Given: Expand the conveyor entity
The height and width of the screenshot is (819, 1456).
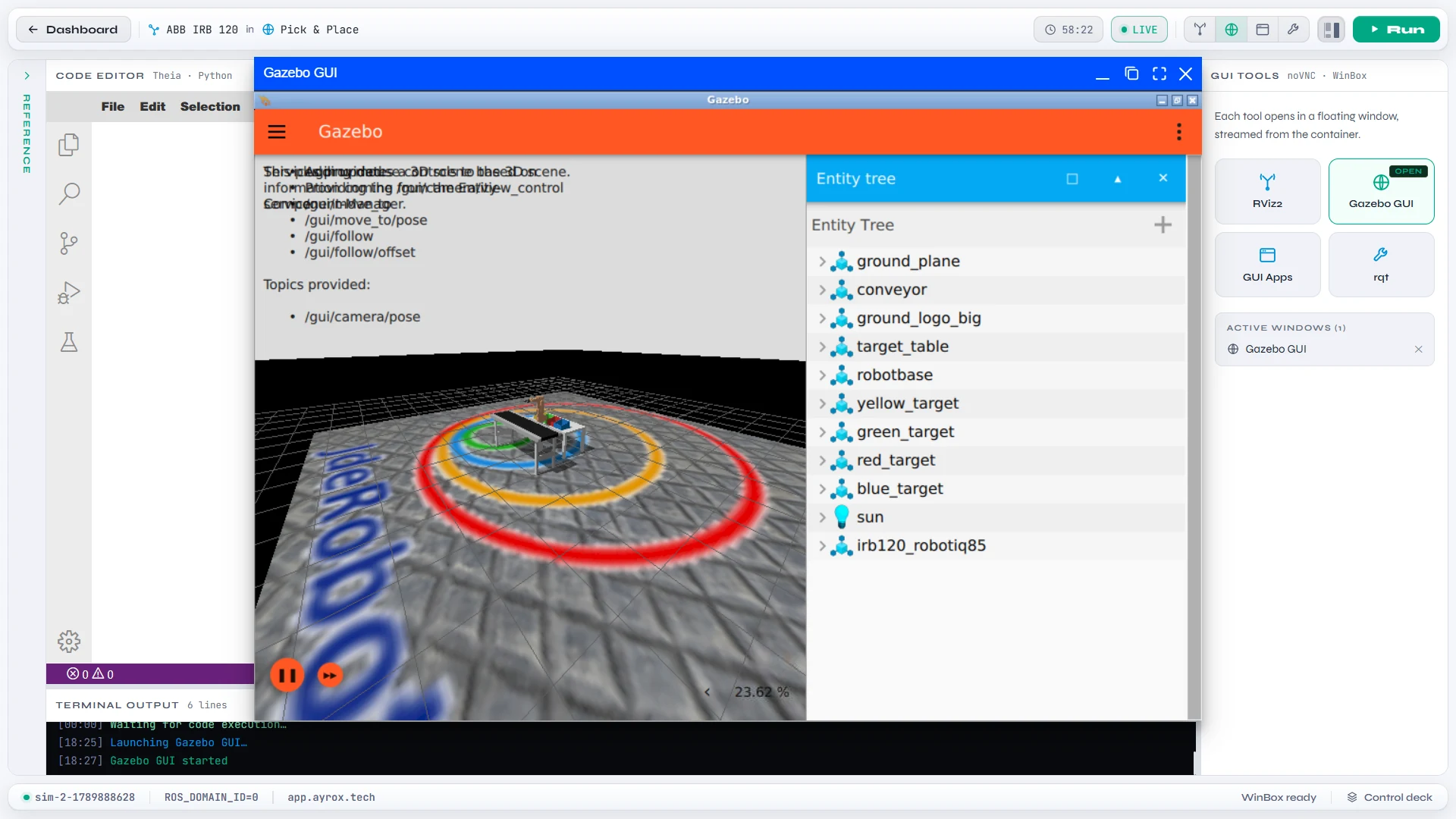Looking at the screenshot, I should tap(822, 290).
